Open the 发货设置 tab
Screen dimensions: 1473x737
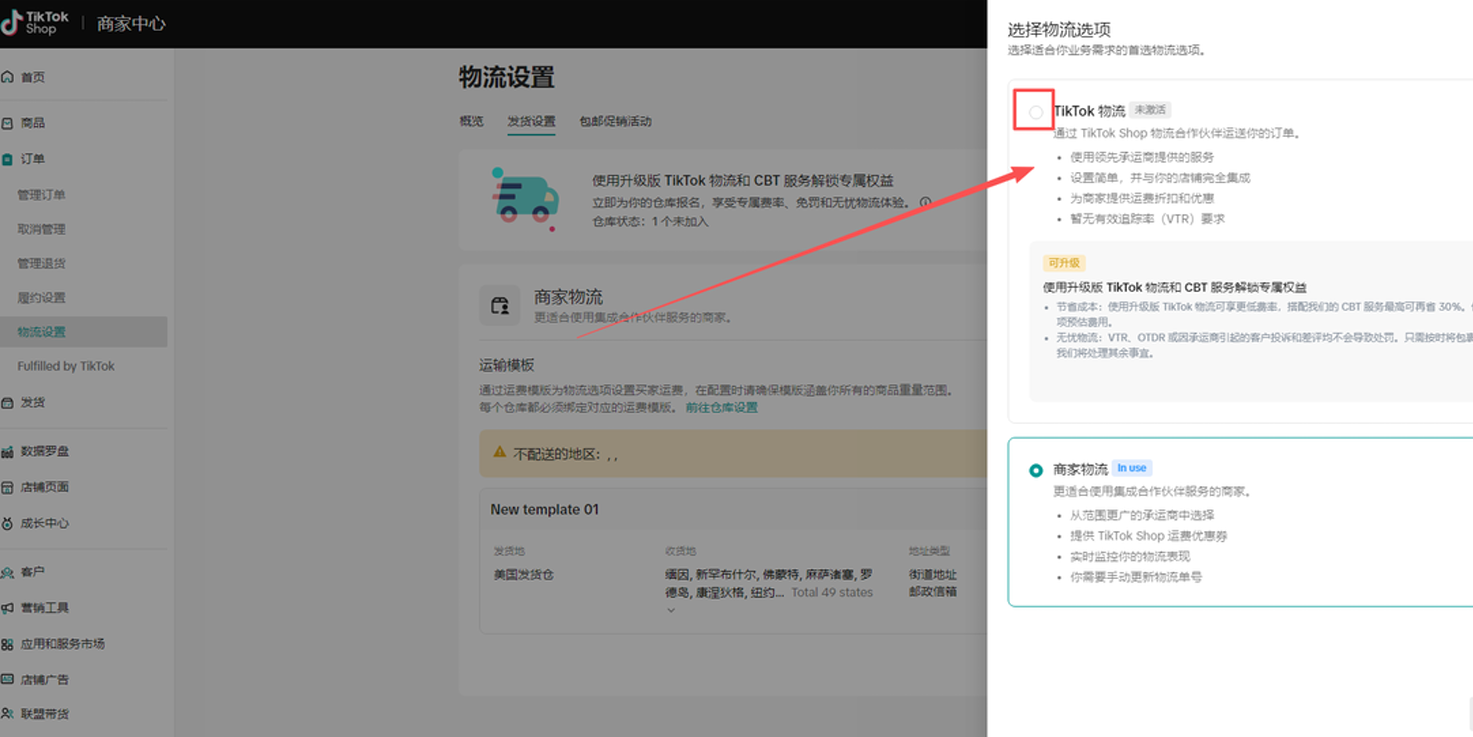533,121
